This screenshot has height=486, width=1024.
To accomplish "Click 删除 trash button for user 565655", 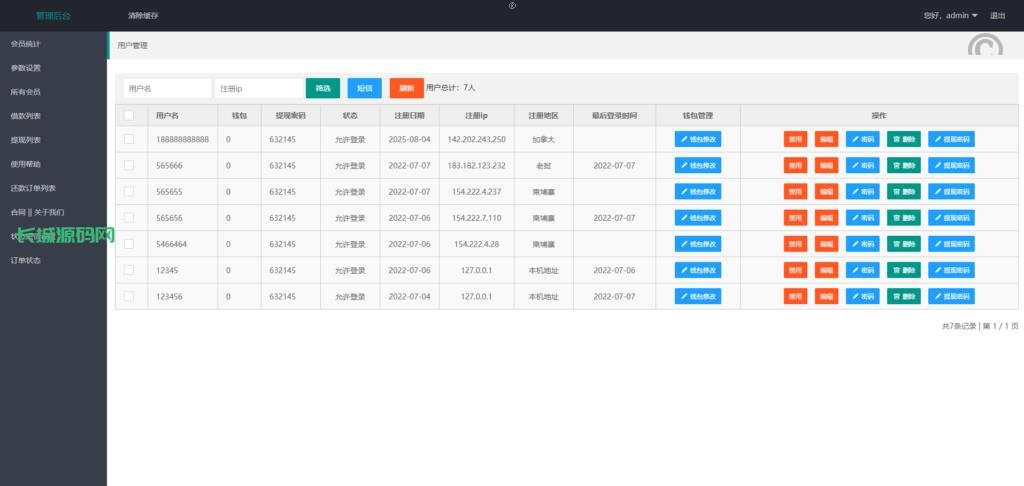I will [903, 191].
